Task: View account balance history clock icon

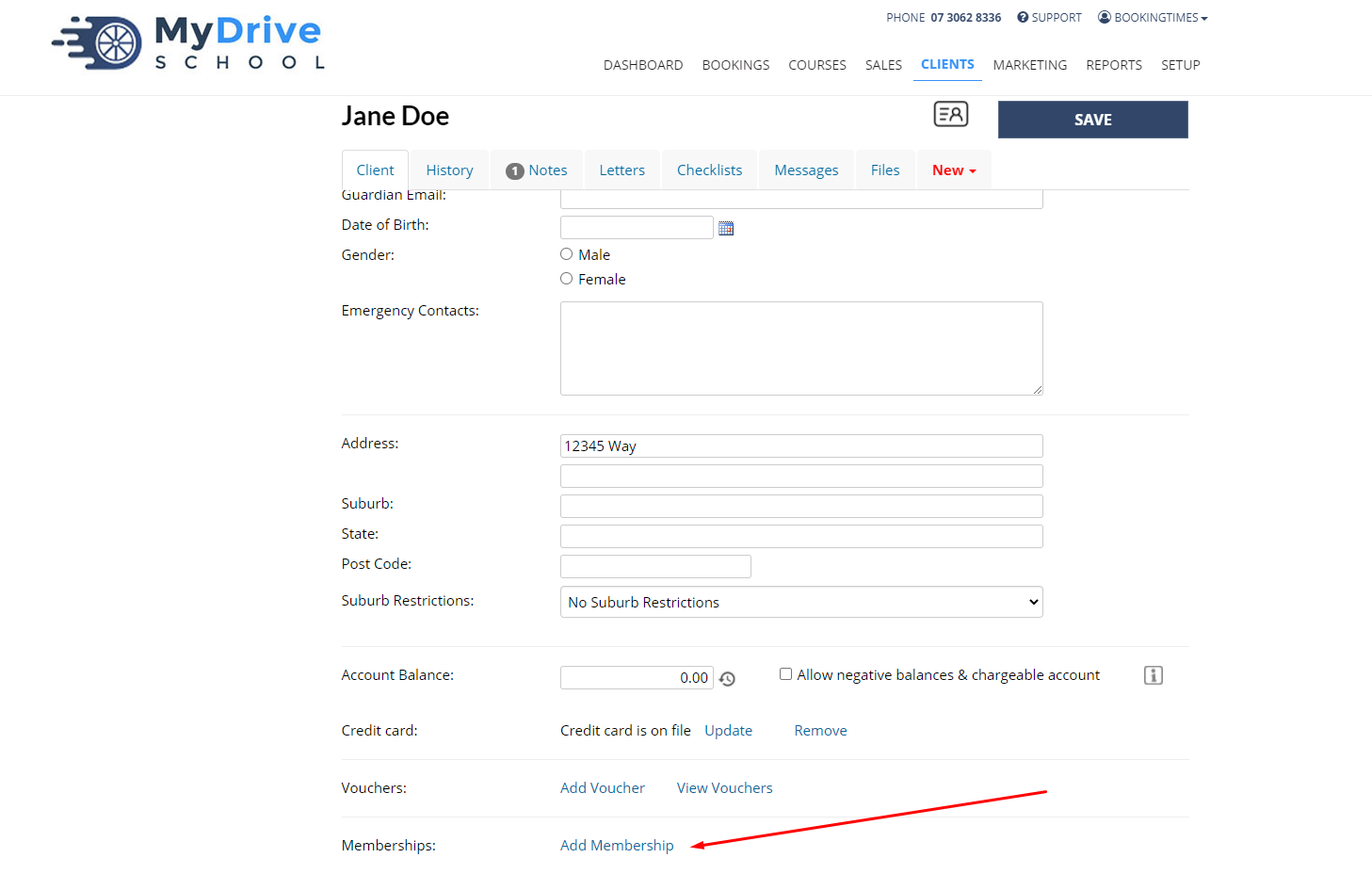Action: pyautogui.click(x=727, y=678)
